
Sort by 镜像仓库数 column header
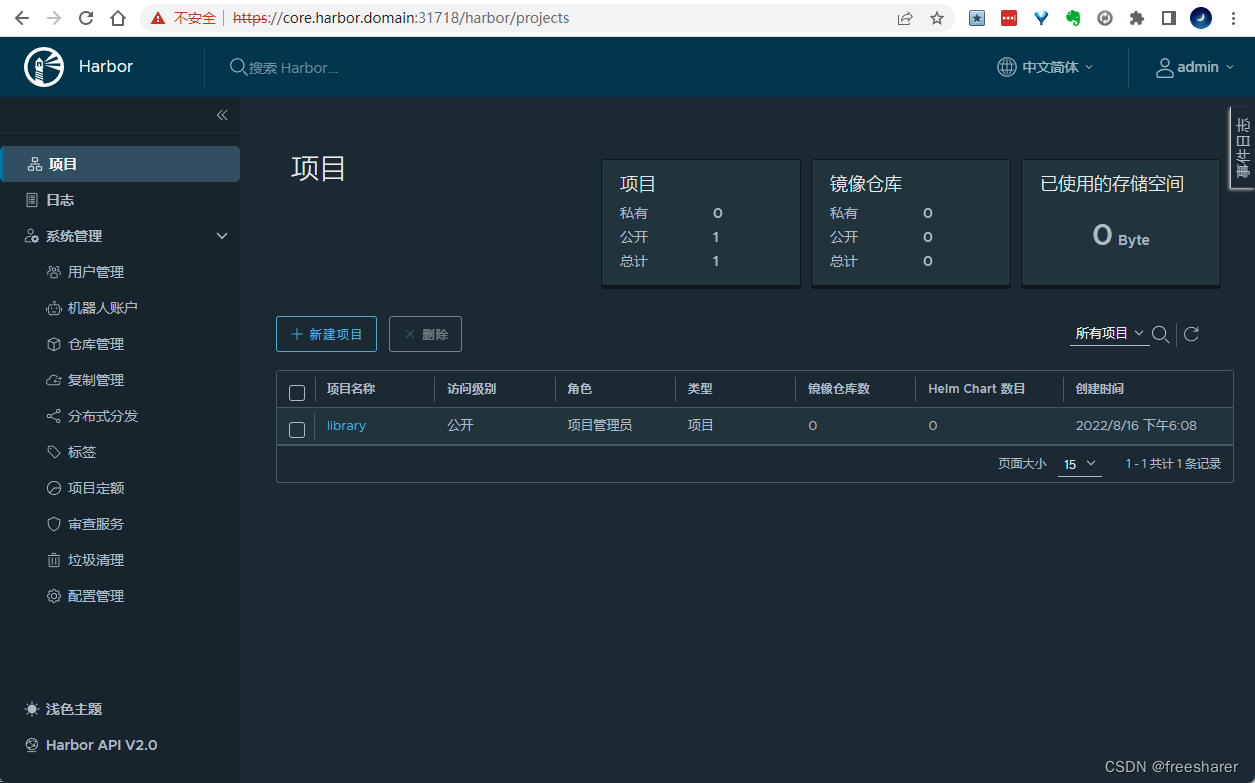coord(839,389)
